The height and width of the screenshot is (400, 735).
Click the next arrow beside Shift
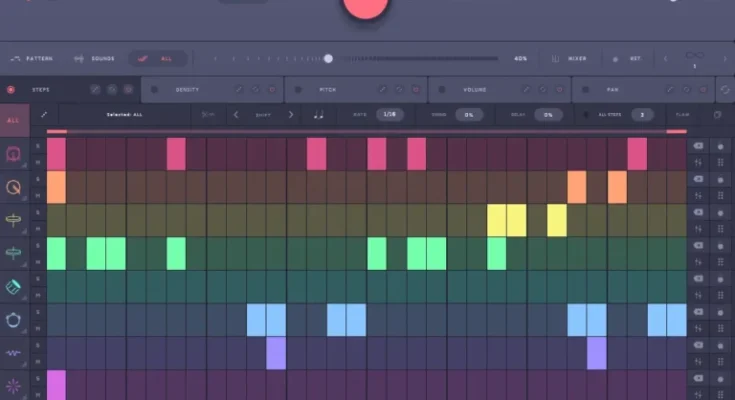291,115
